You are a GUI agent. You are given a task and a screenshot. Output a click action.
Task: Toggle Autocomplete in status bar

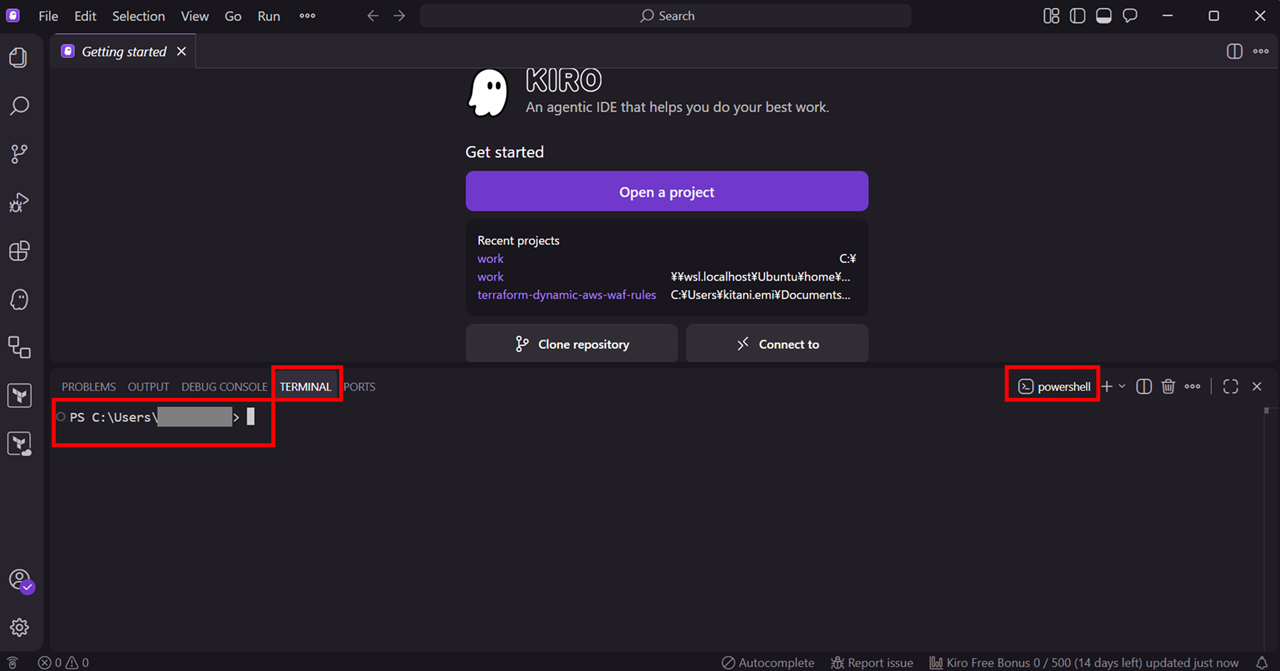coord(768,662)
